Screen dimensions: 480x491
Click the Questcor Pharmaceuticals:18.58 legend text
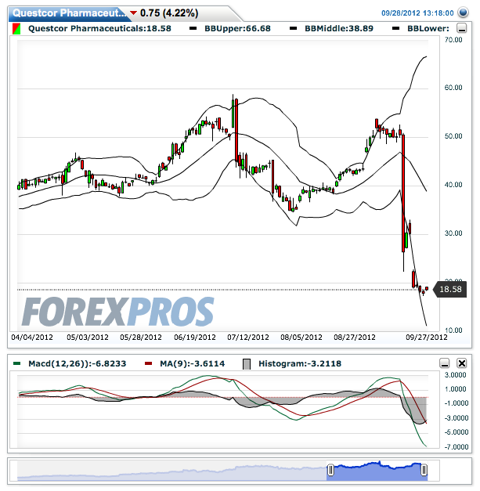tap(100, 29)
